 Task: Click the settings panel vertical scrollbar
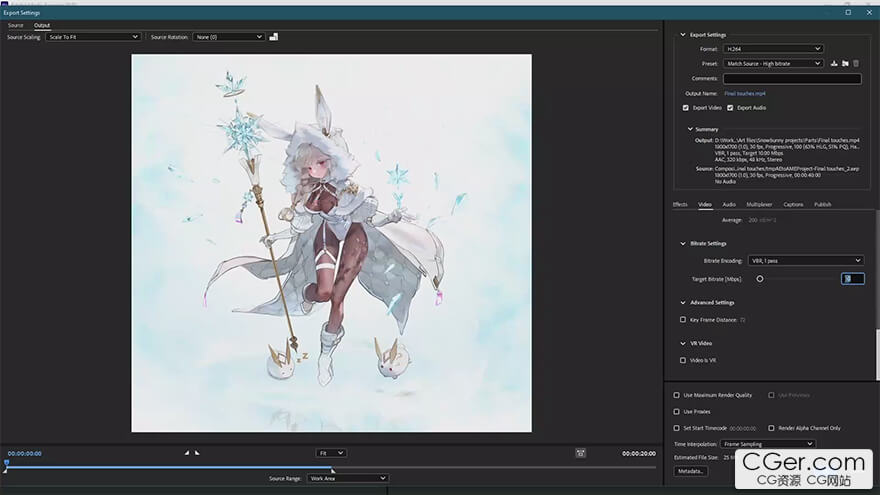click(x=877, y=355)
